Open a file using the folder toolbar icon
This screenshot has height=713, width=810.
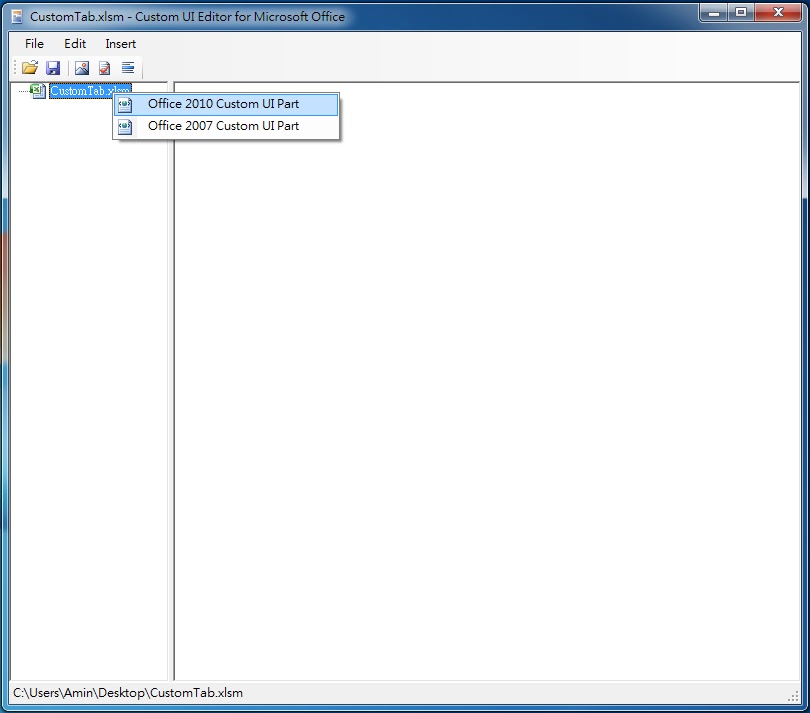(29, 67)
